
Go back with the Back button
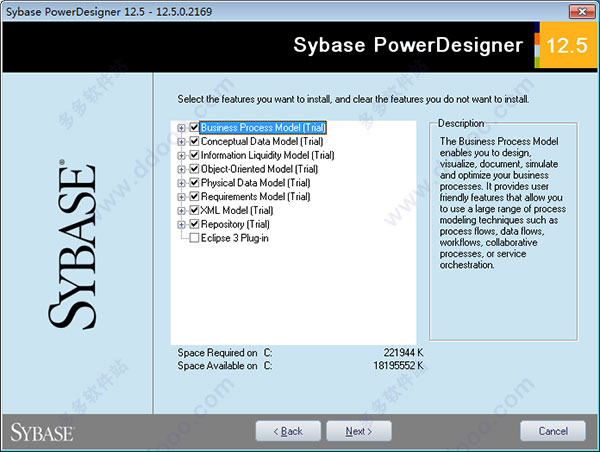coord(288,431)
